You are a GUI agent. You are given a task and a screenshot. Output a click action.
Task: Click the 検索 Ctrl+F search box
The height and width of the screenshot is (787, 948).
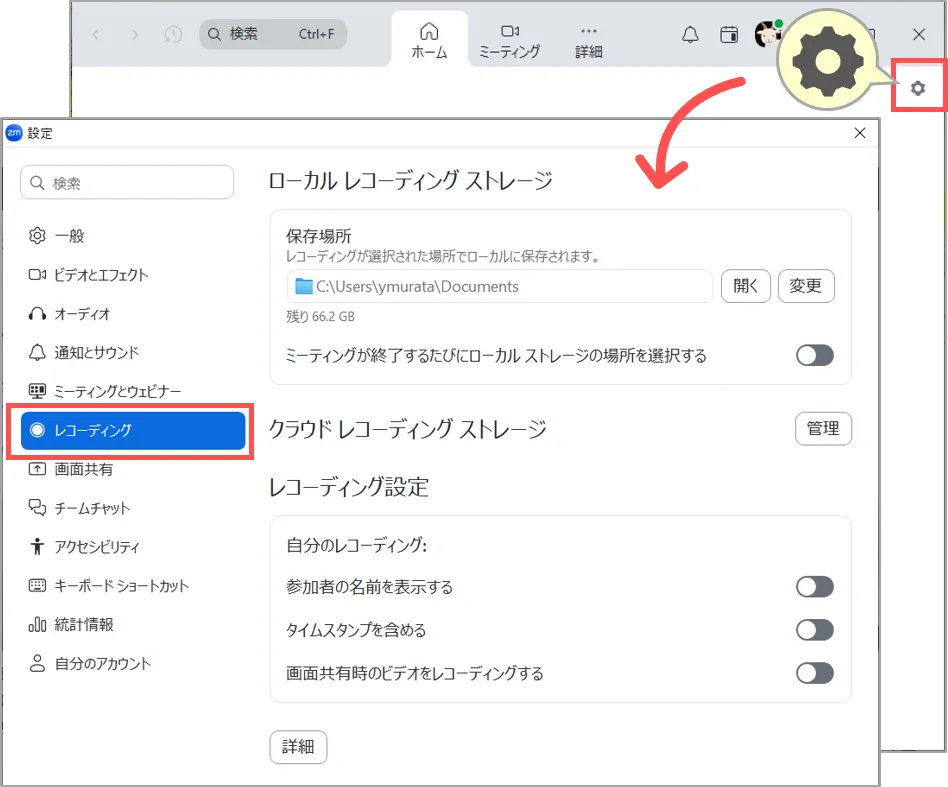pos(273,34)
